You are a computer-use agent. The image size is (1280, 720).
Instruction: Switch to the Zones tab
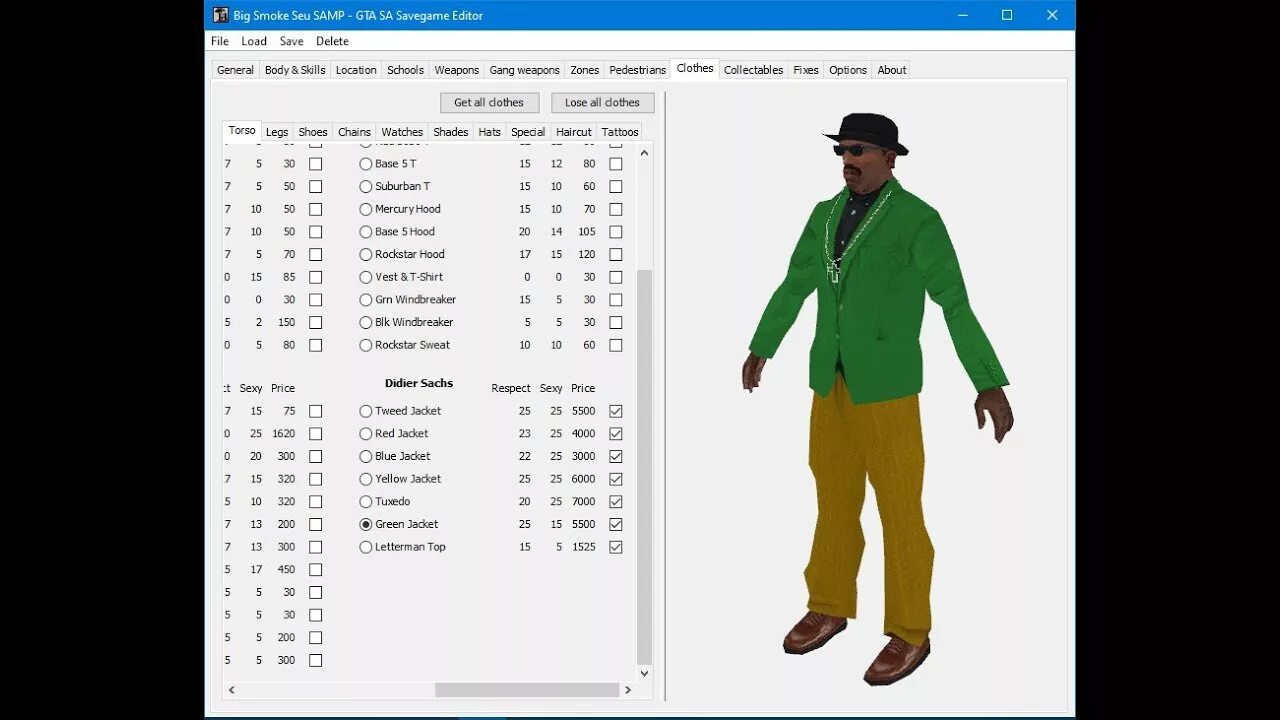coord(584,70)
